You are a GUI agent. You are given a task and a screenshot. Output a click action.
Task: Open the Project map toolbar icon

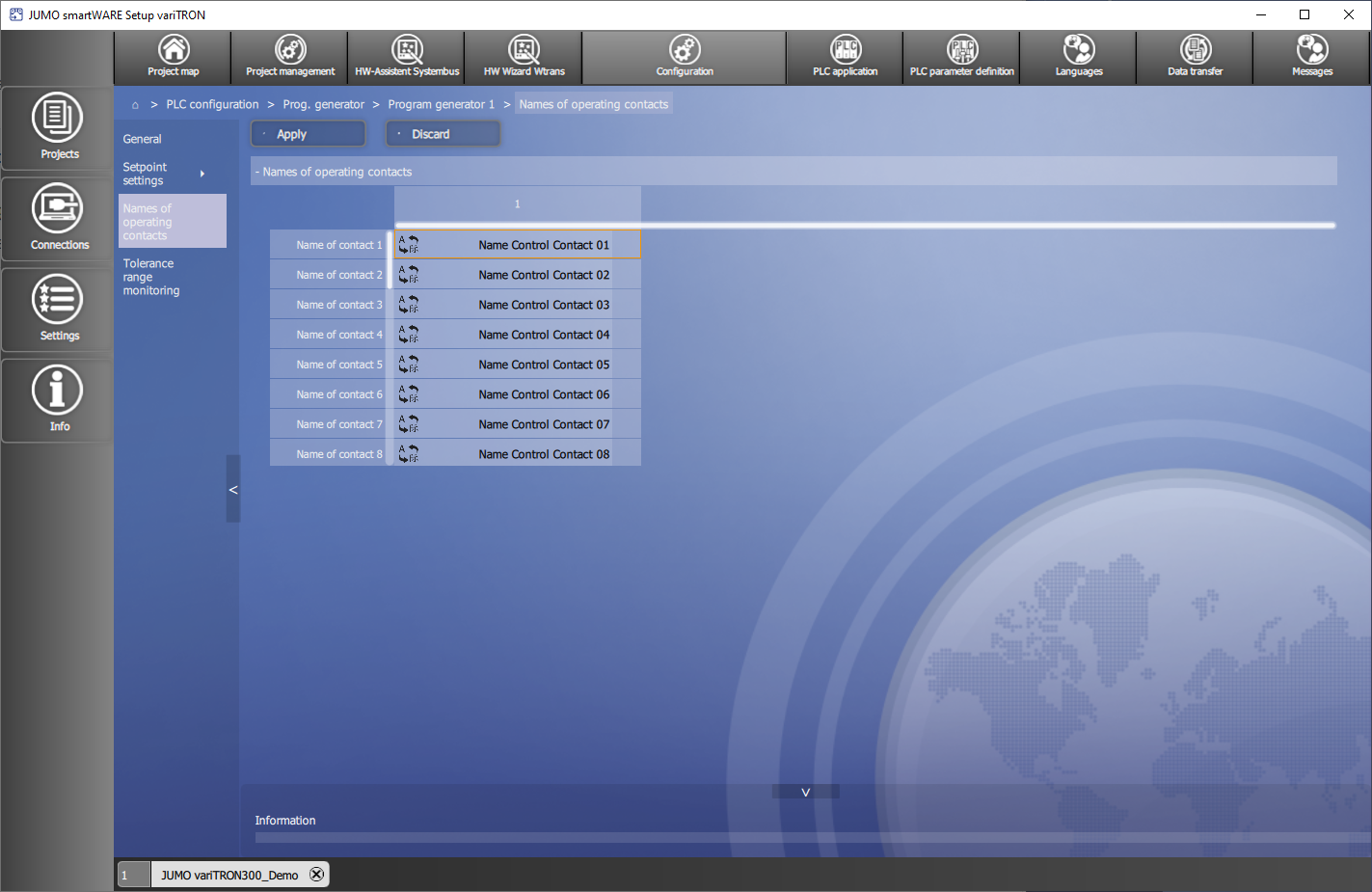coord(174,57)
